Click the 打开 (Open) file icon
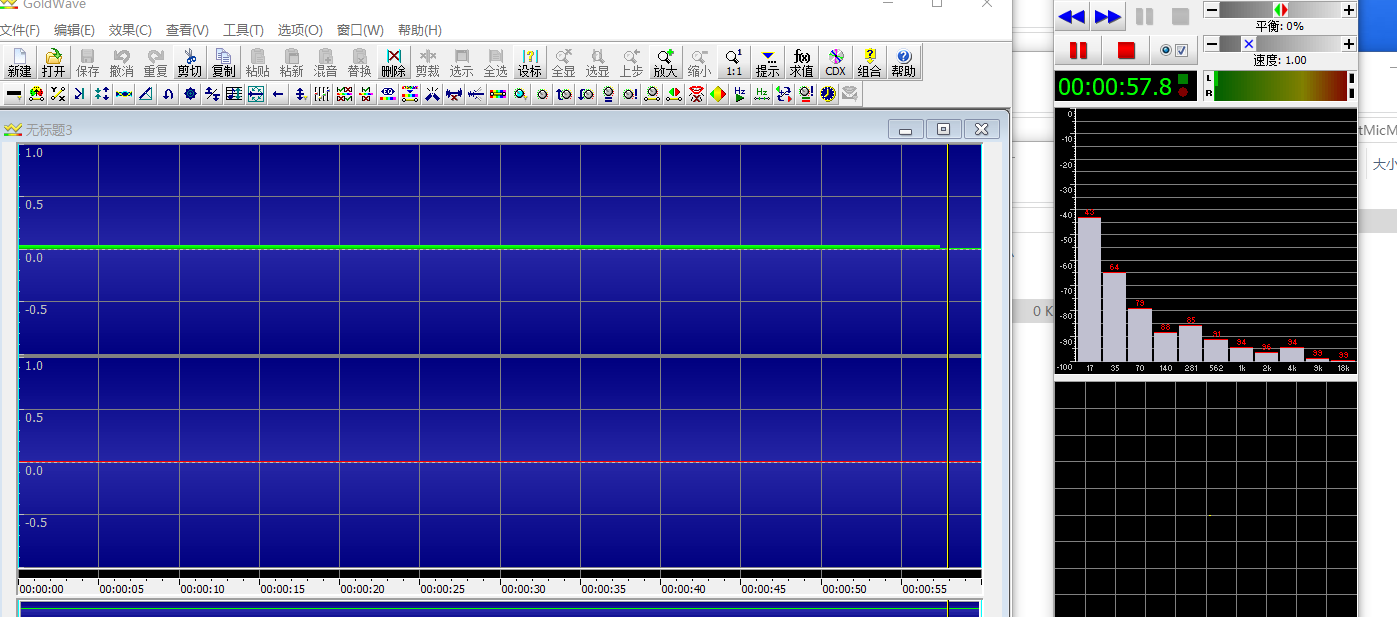This screenshot has height=617, width=1397. (x=53, y=62)
